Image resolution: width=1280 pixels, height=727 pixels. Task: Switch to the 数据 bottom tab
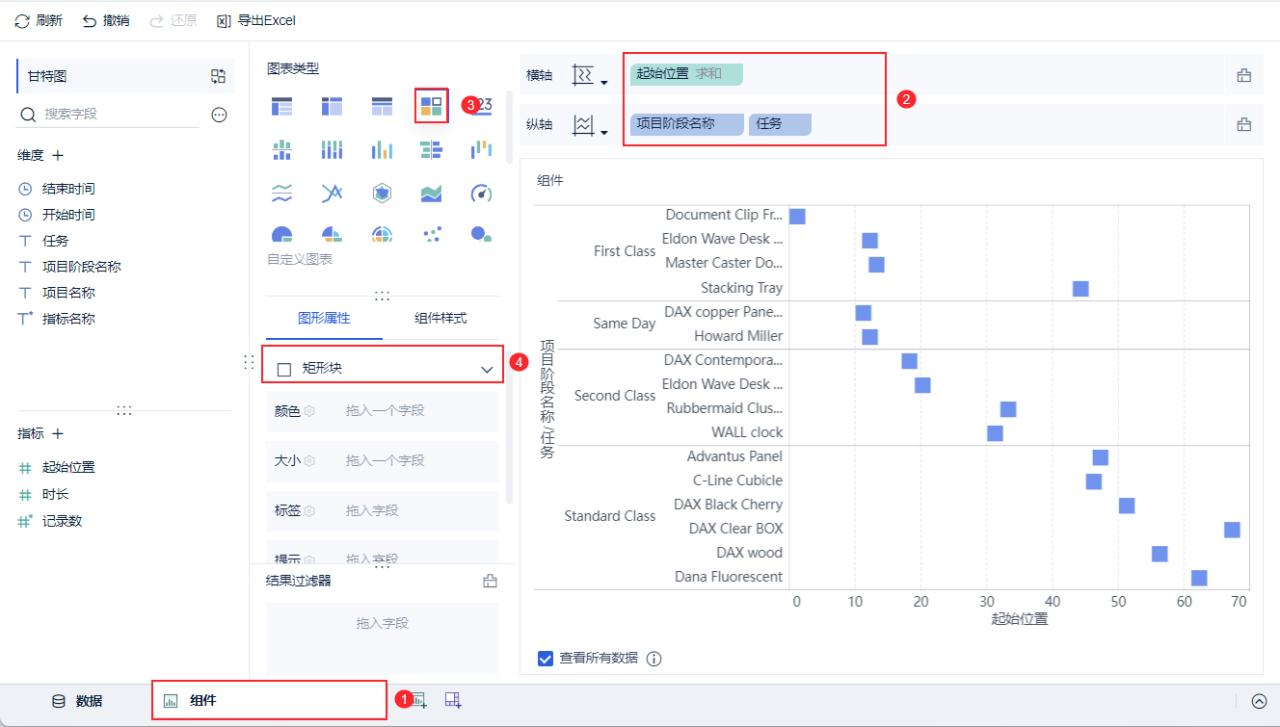click(77, 701)
